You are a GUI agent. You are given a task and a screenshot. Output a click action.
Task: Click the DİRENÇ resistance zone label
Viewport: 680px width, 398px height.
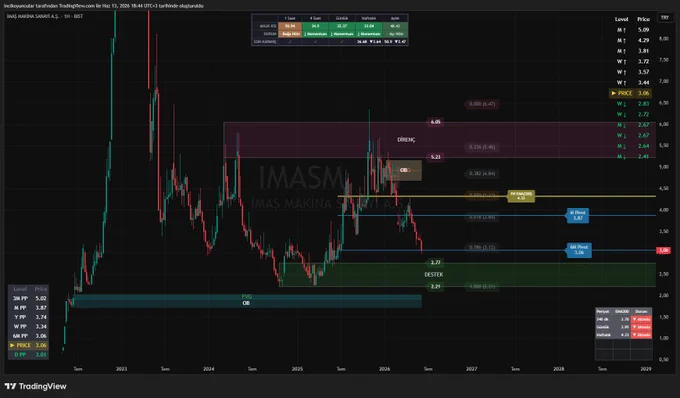[x=406, y=140]
